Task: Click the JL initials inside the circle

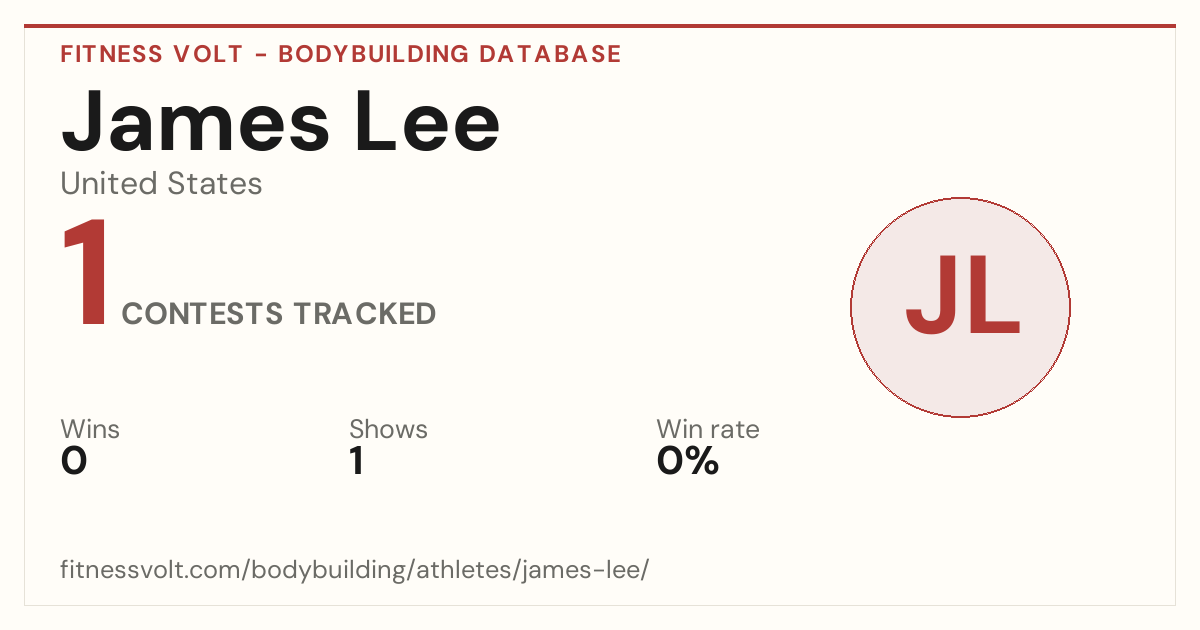Action: click(x=962, y=296)
